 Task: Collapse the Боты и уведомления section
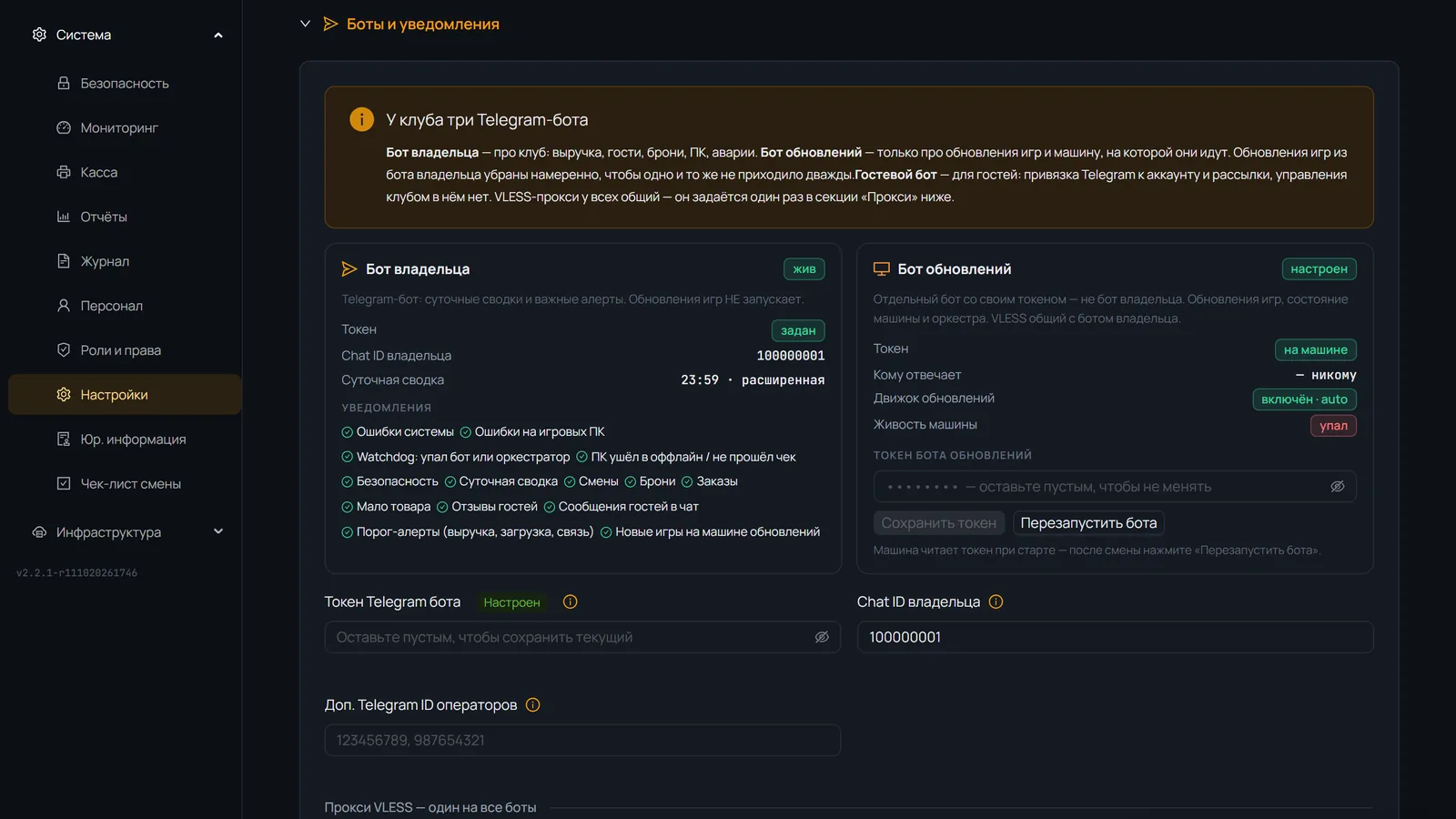click(x=306, y=24)
